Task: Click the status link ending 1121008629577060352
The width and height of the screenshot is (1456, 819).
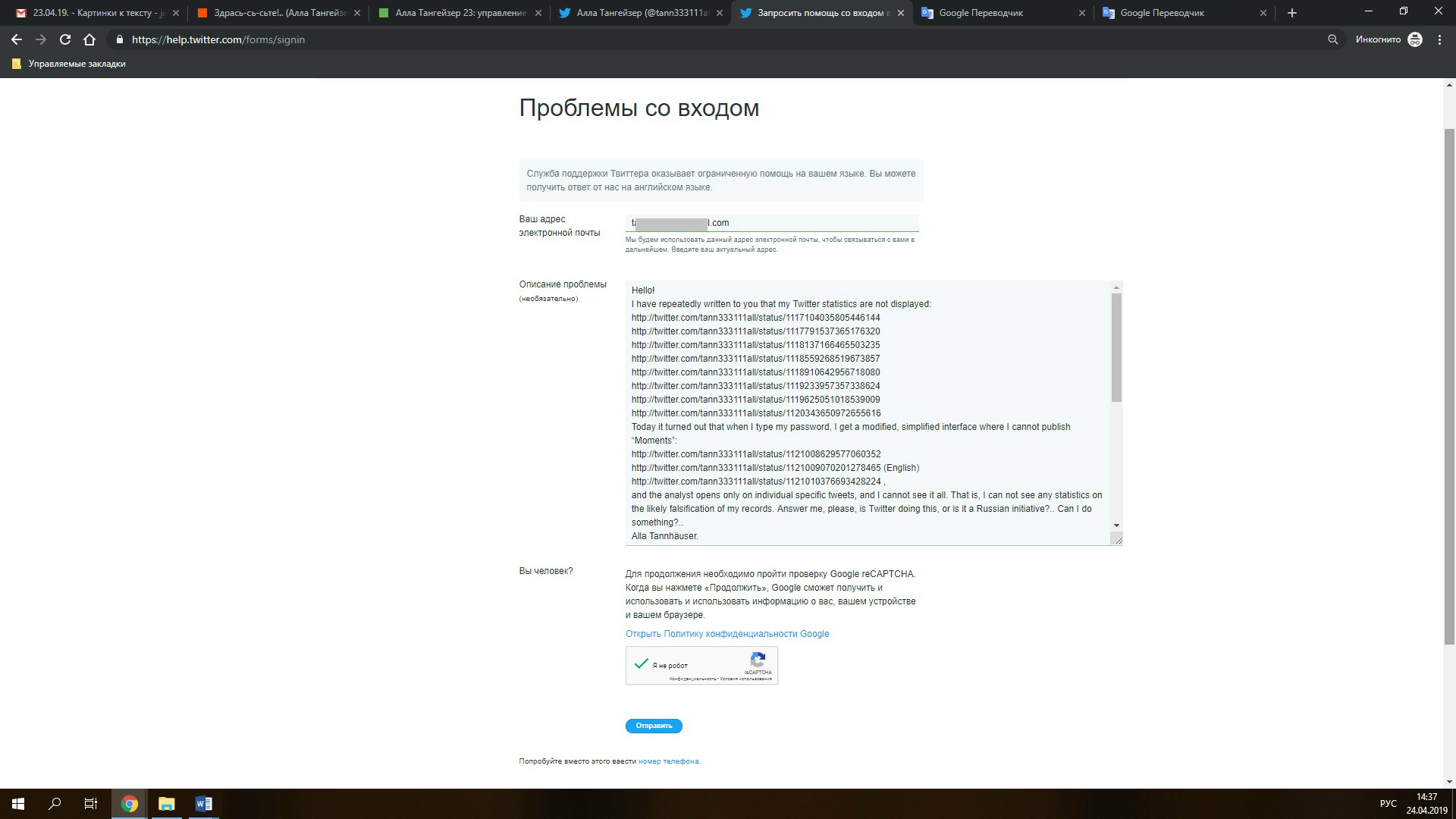Action: (756, 454)
